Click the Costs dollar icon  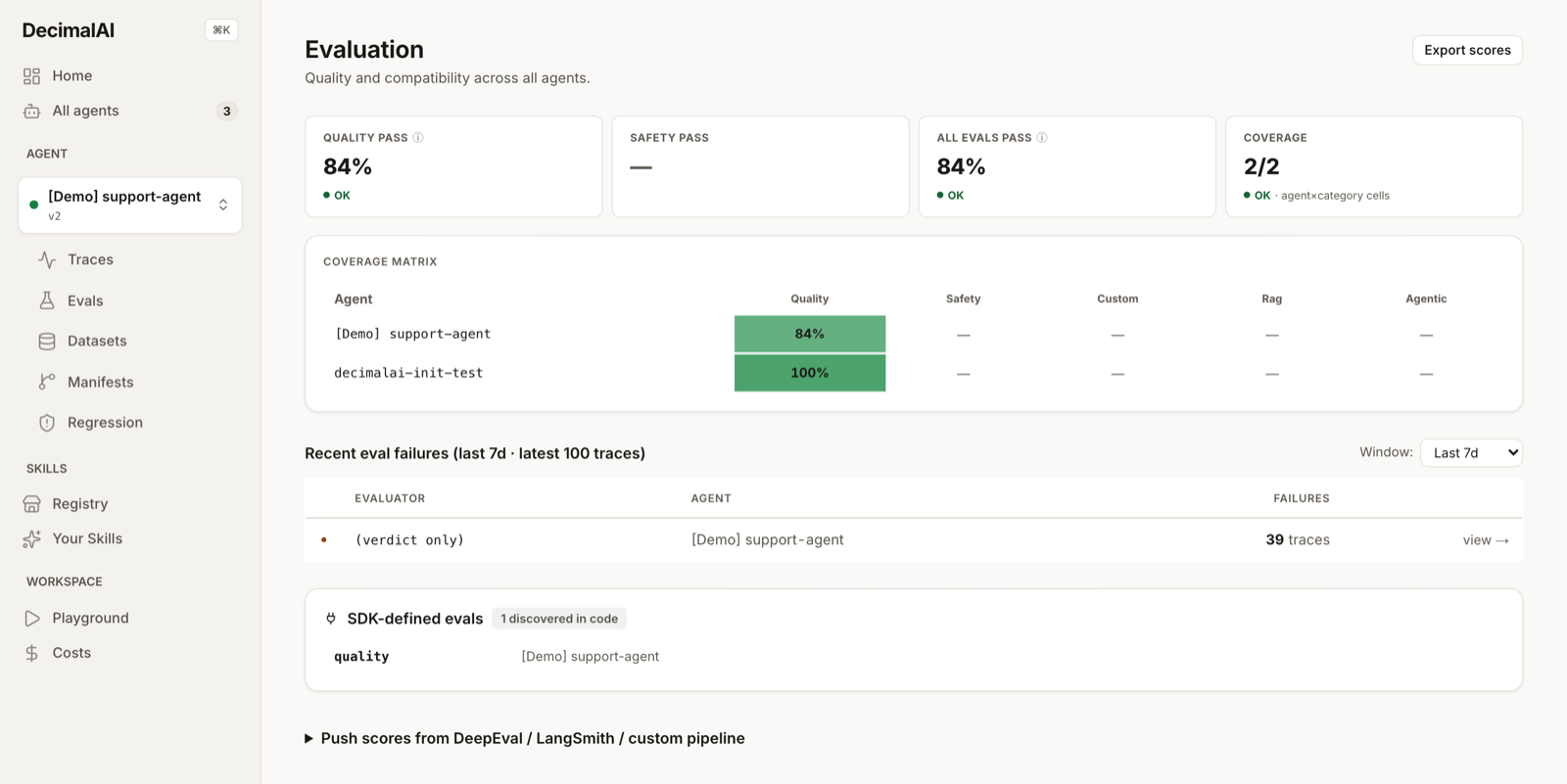31,653
